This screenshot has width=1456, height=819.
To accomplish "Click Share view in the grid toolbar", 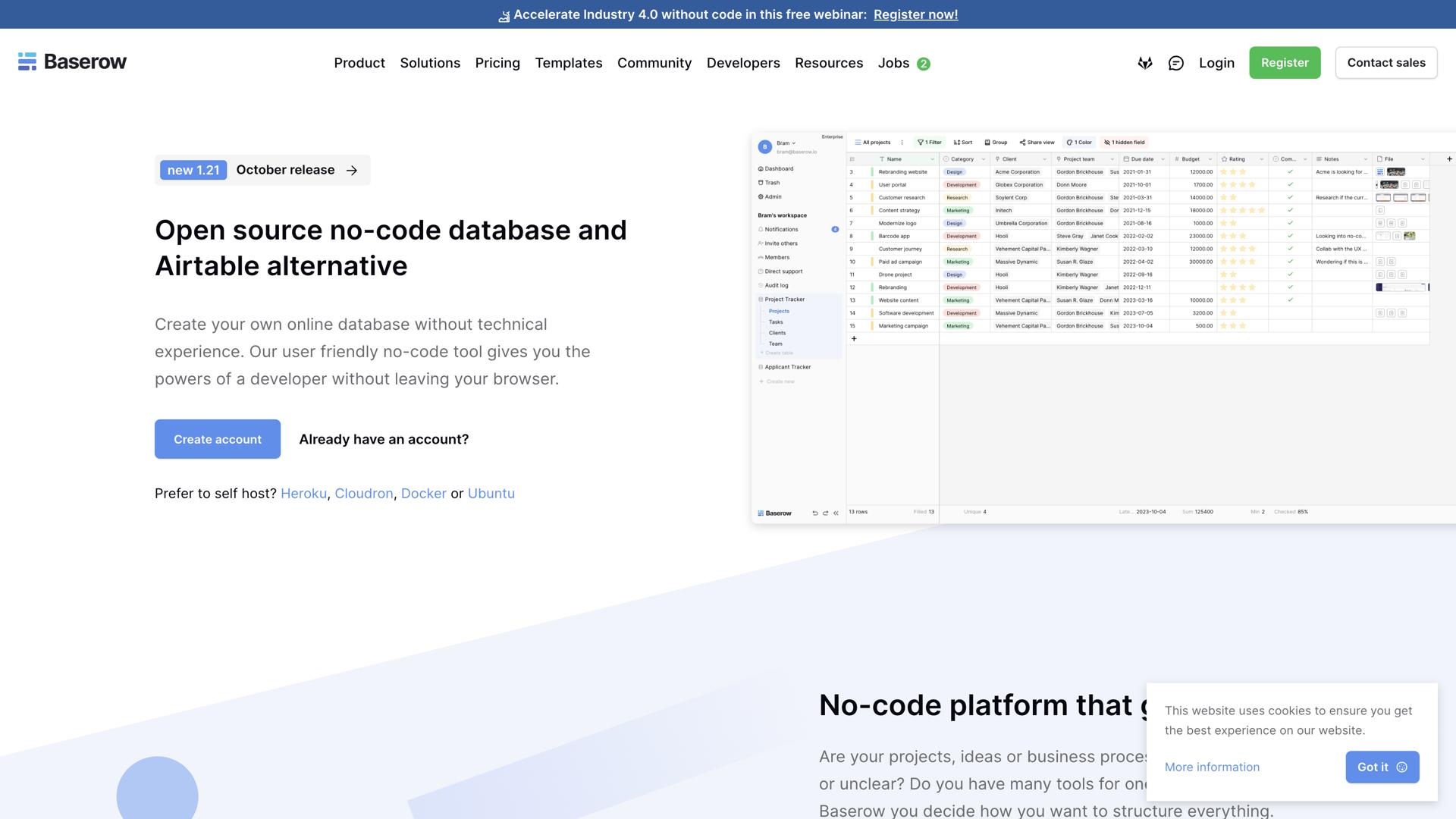I will [1037, 143].
